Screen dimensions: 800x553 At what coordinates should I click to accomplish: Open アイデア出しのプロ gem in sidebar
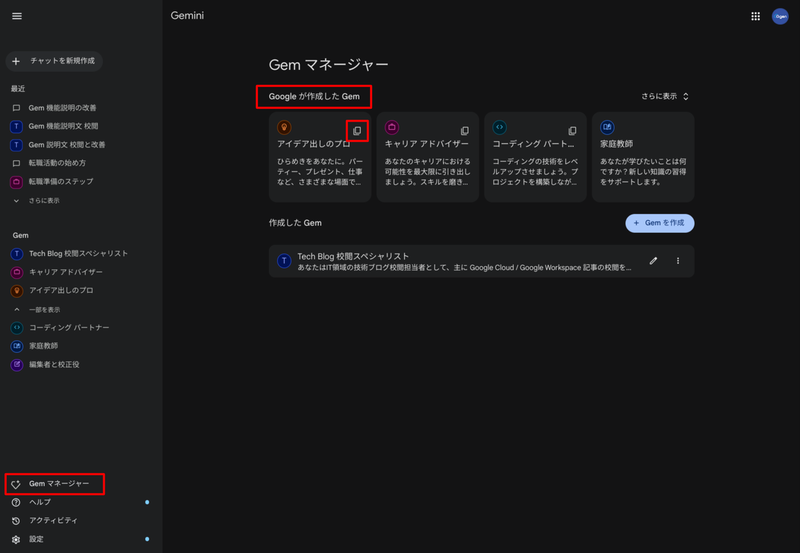[x=61, y=290]
